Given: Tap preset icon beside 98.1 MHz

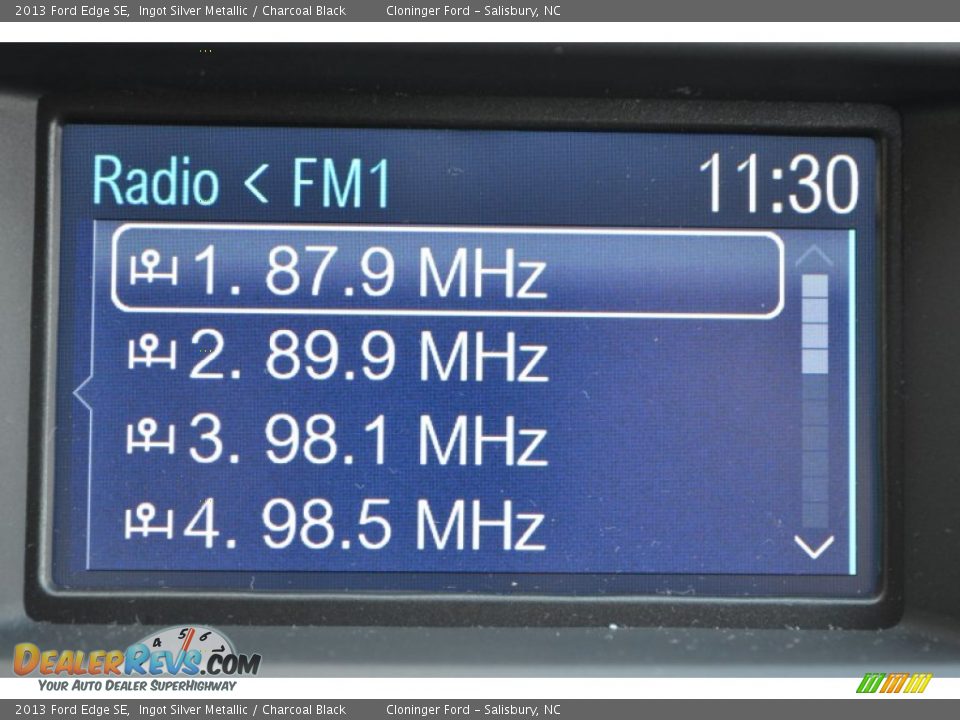Looking at the screenshot, I should coord(151,436).
